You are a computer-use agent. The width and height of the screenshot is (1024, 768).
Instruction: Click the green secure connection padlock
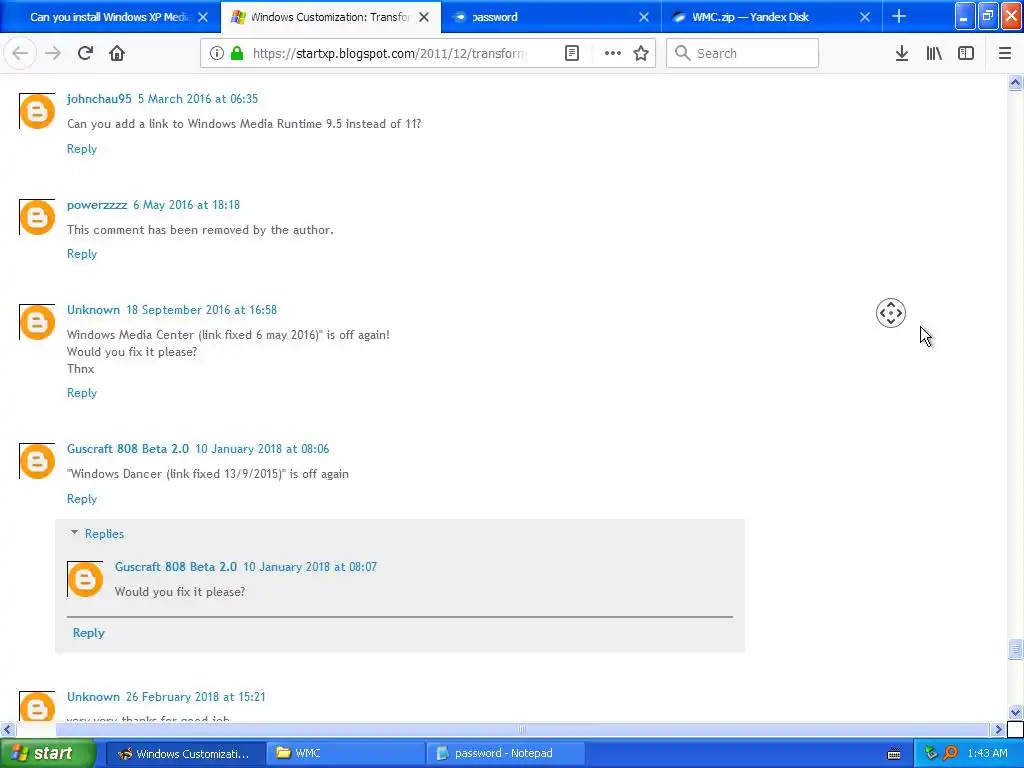point(237,53)
